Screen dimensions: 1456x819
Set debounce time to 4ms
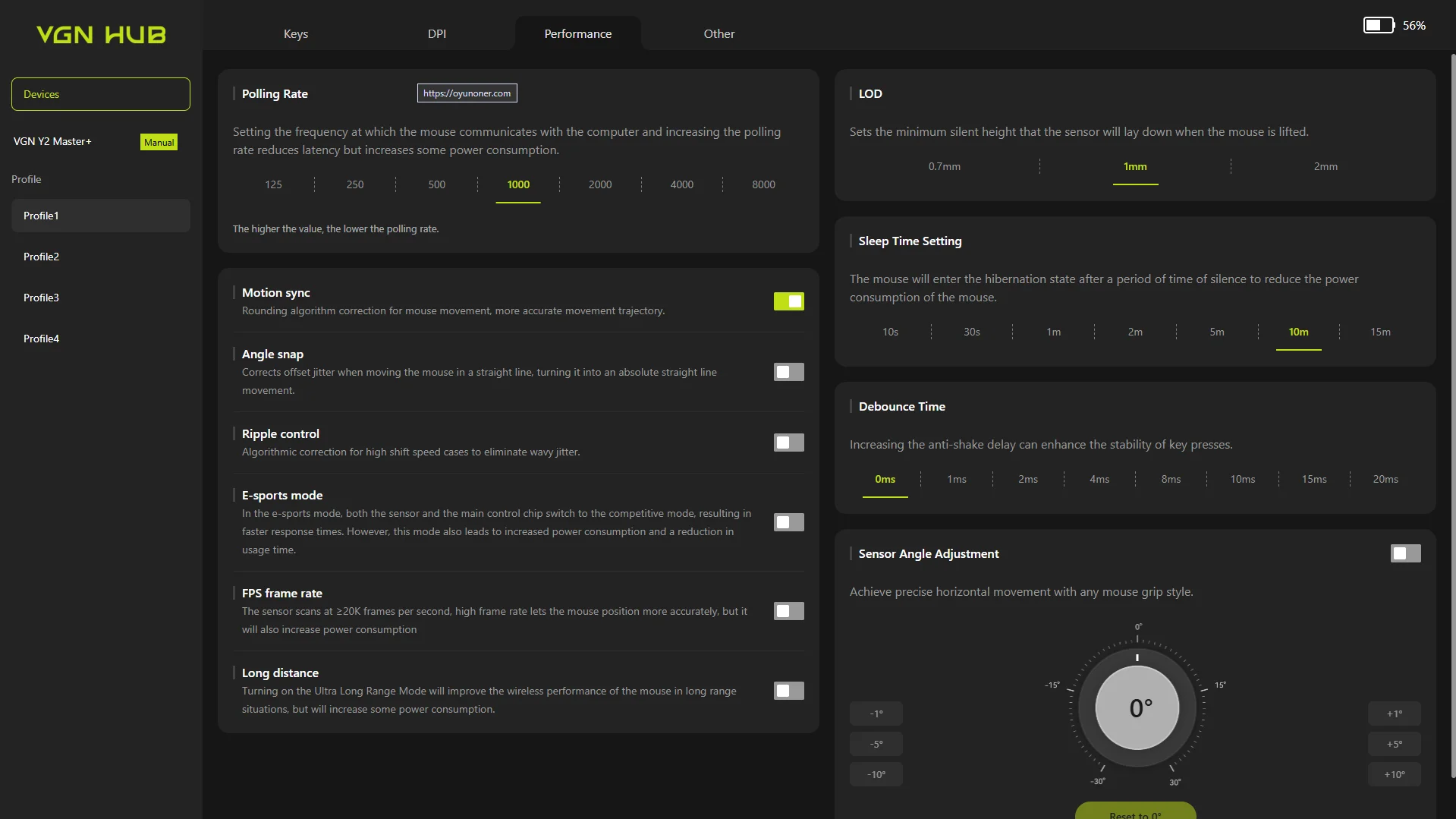pos(1099,479)
